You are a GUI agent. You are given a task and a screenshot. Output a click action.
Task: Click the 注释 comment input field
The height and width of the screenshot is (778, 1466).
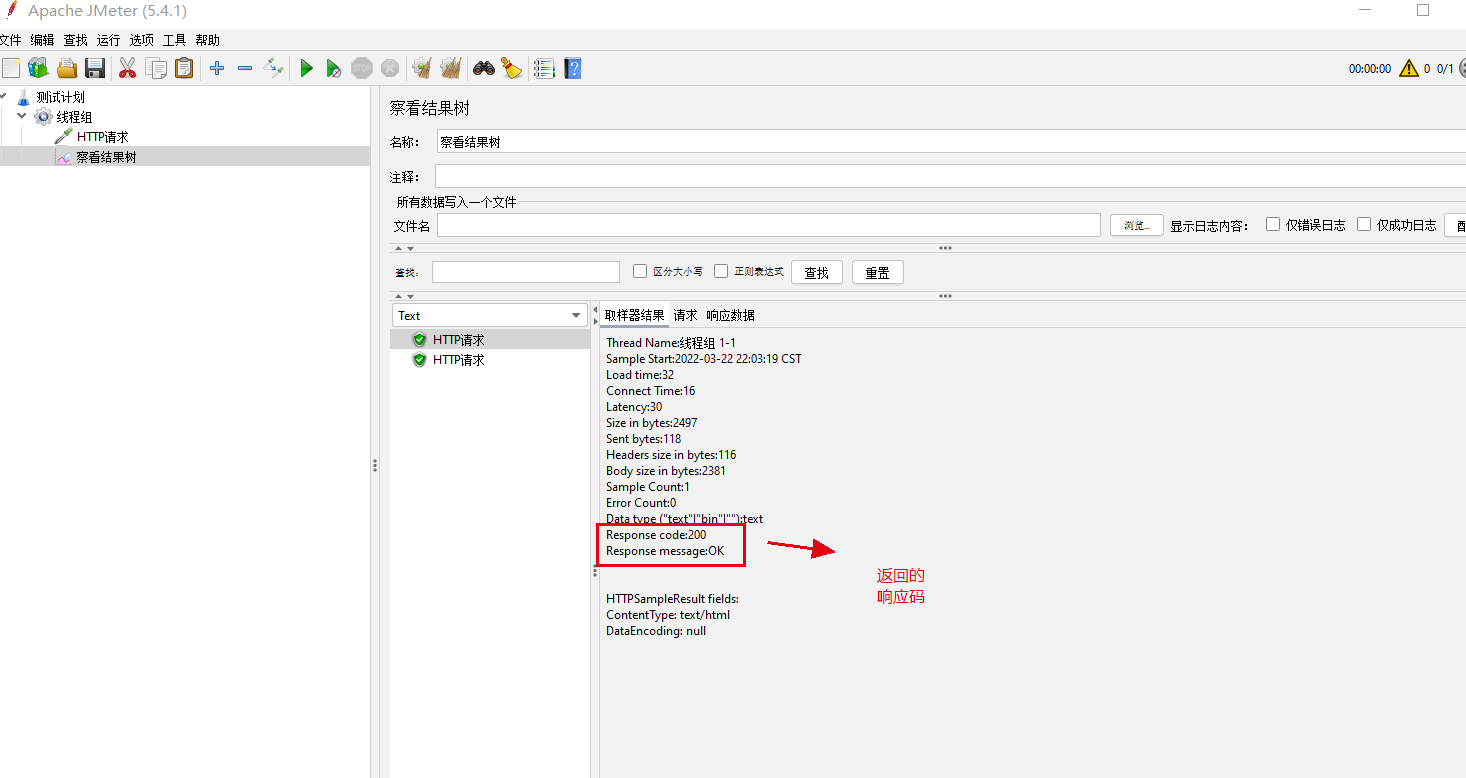click(951, 176)
